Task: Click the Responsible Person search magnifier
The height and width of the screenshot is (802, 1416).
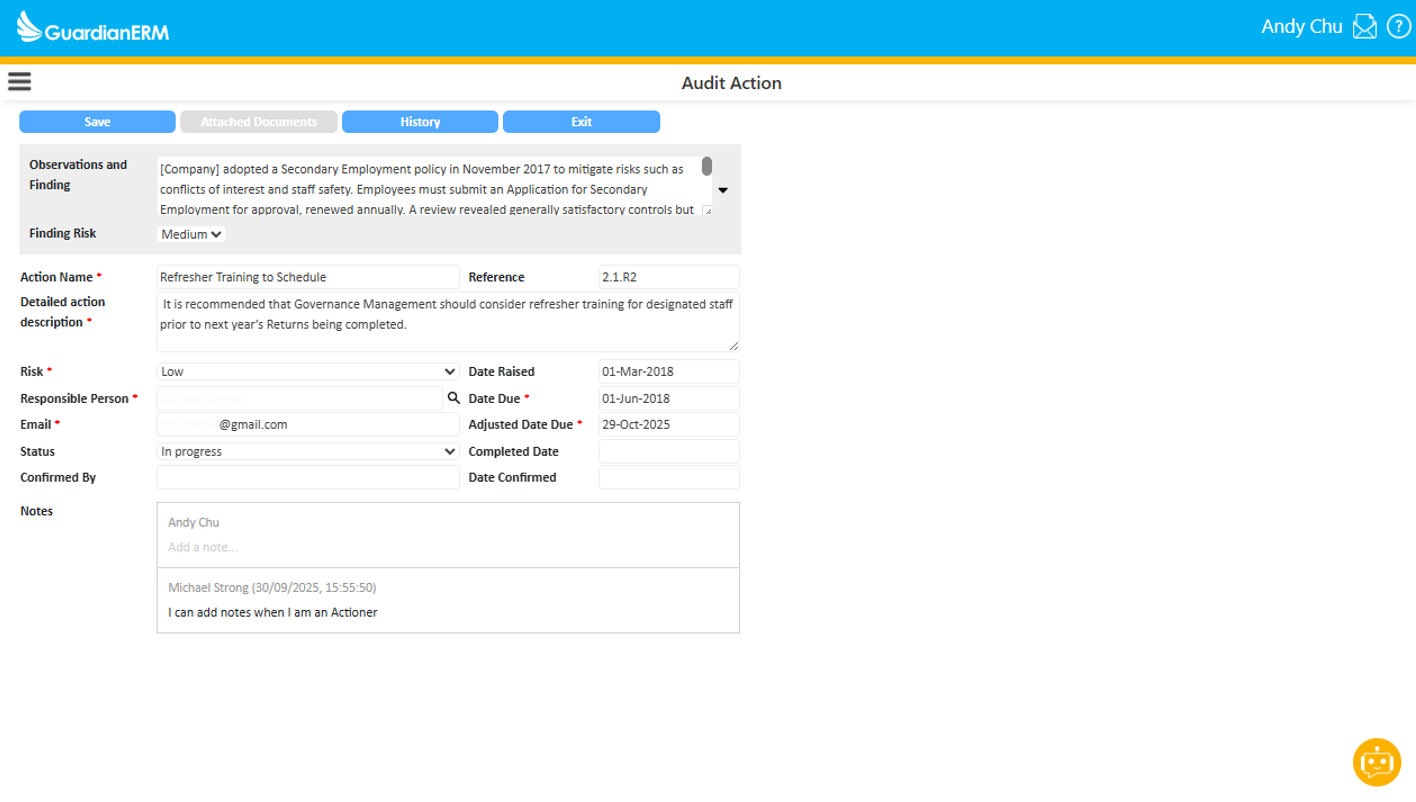Action: (x=453, y=398)
